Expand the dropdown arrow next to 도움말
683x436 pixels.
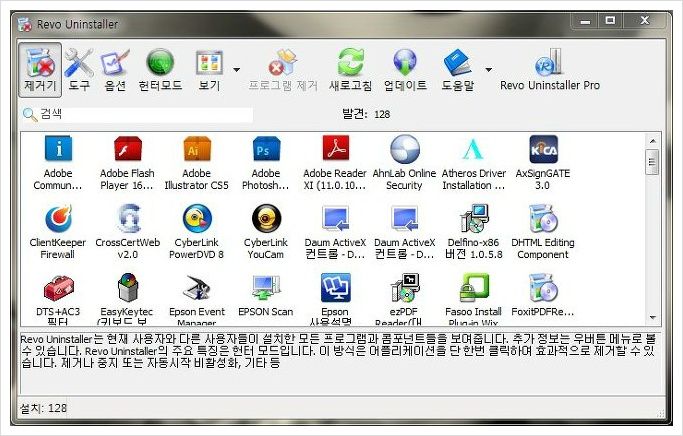489,70
